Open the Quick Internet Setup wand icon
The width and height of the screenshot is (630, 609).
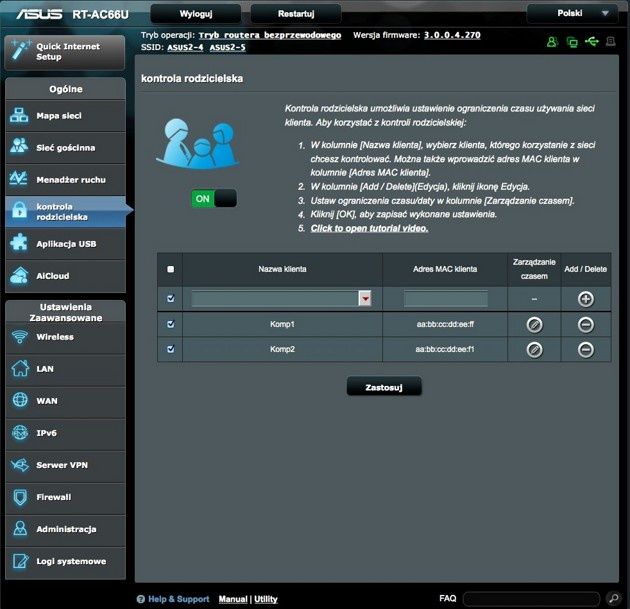(20, 50)
